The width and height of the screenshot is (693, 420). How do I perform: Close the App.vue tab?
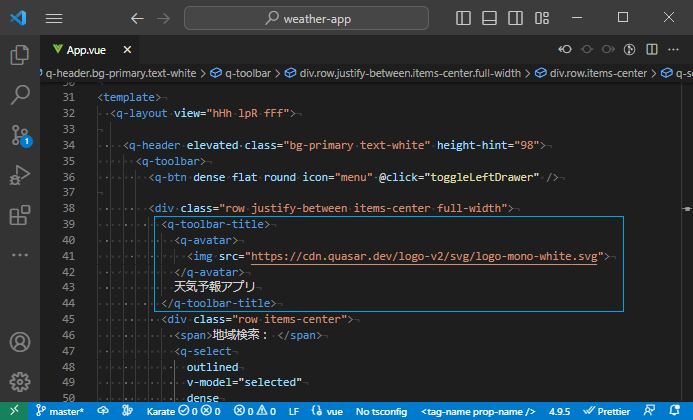[x=127, y=50]
